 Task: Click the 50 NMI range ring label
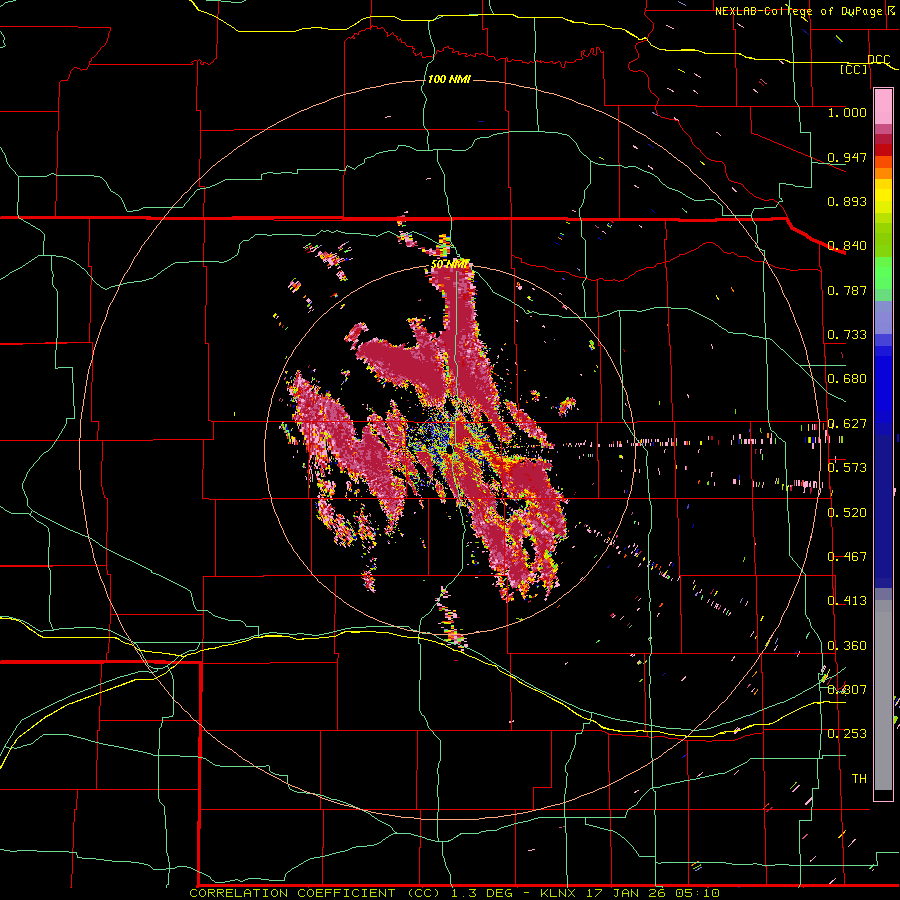[450, 264]
